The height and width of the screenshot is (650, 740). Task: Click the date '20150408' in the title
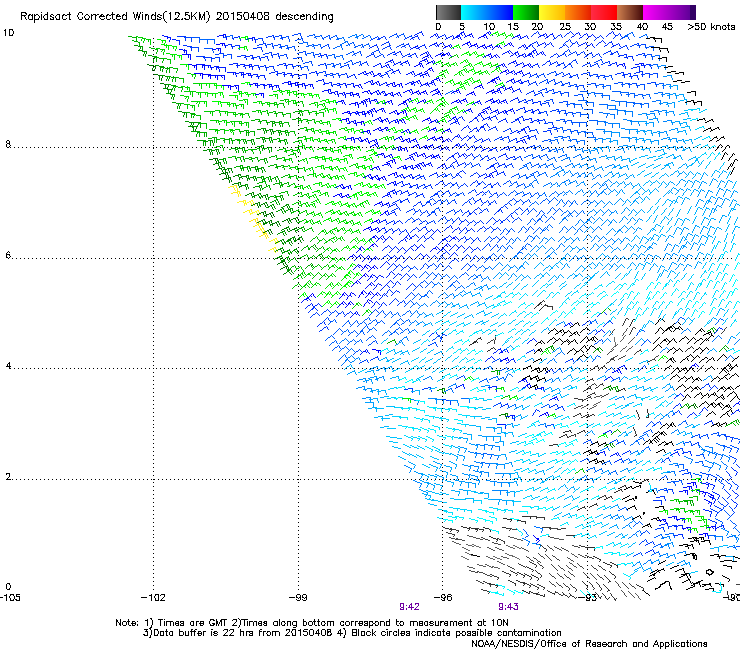[x=243, y=16]
